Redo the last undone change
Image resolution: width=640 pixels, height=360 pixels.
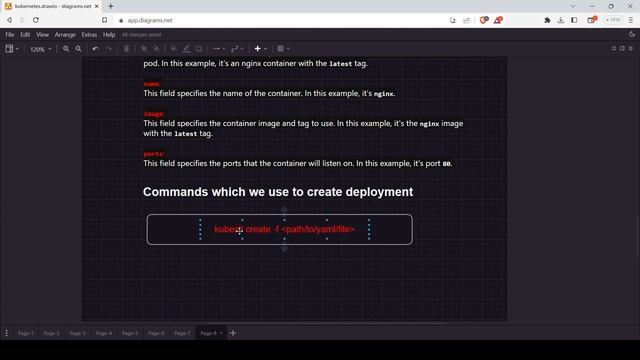[109, 49]
